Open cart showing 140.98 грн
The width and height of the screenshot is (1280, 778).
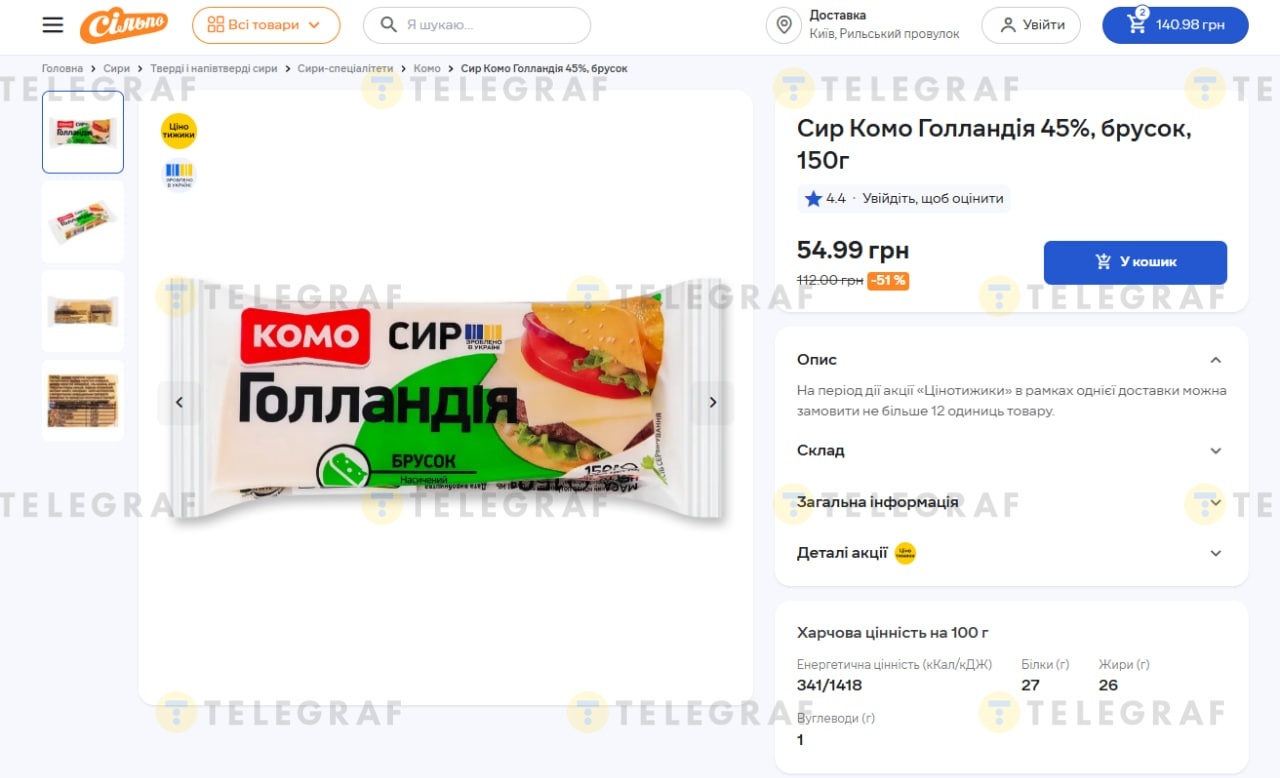tap(1175, 25)
